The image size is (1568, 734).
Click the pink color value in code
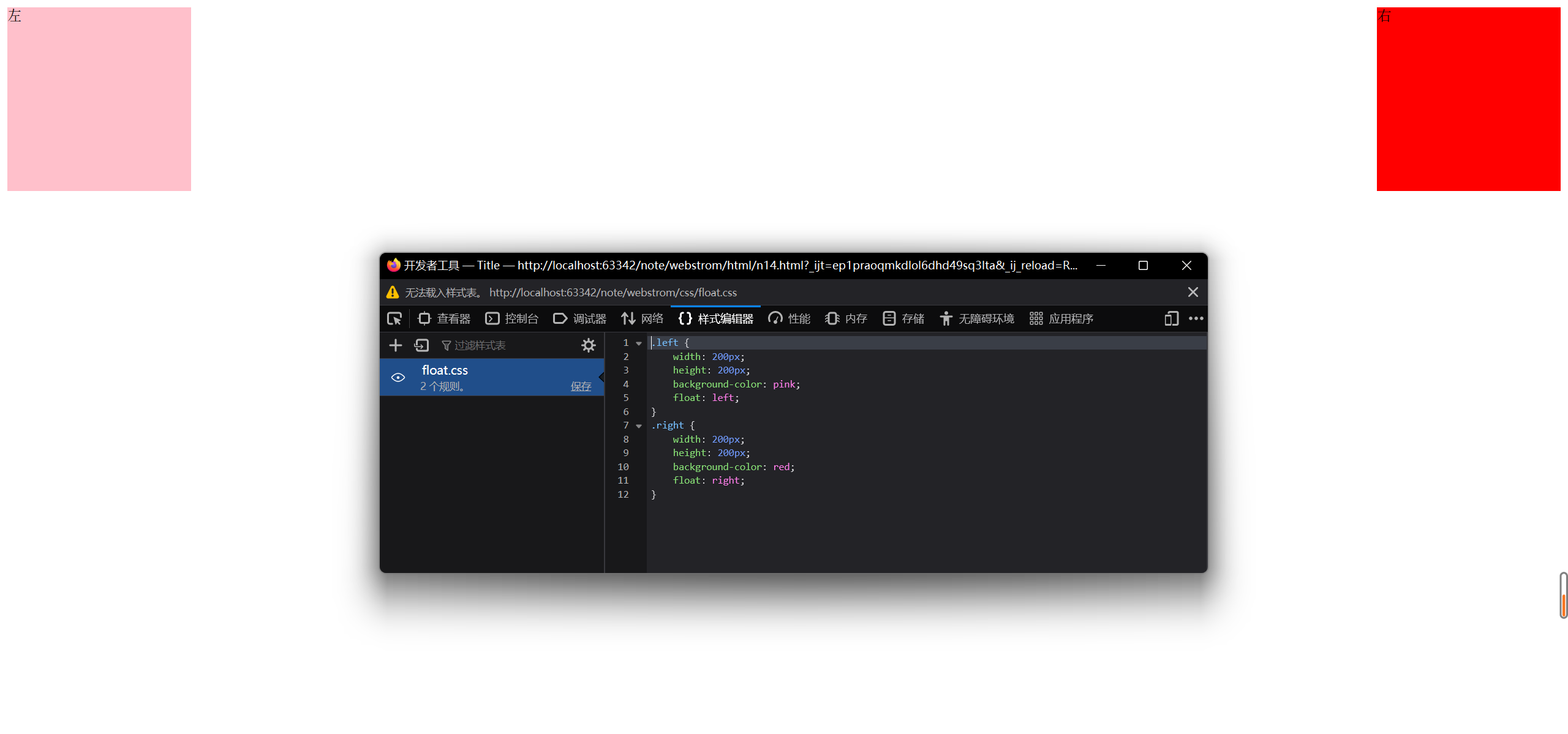[x=784, y=384]
